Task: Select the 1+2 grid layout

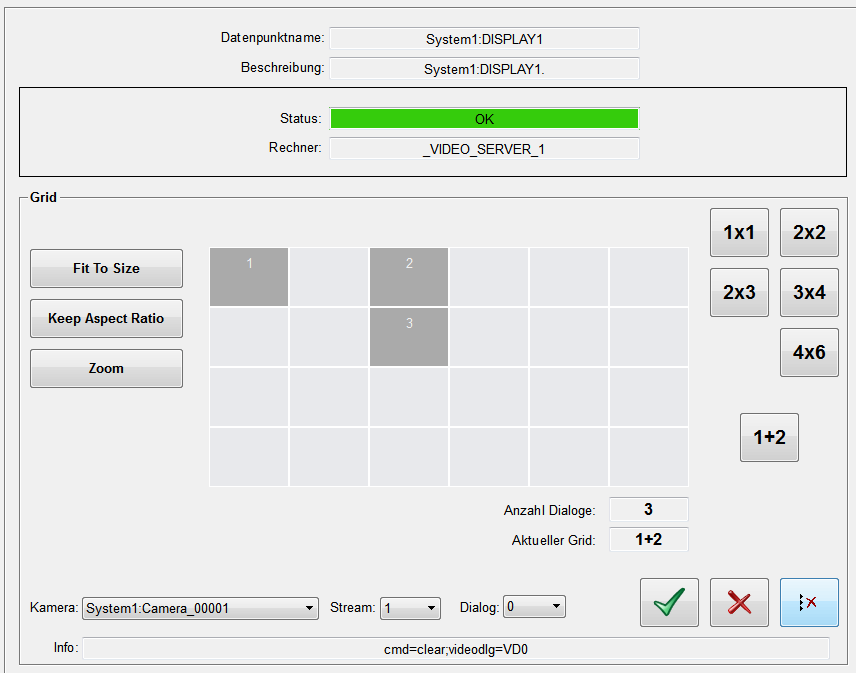Action: tap(769, 438)
